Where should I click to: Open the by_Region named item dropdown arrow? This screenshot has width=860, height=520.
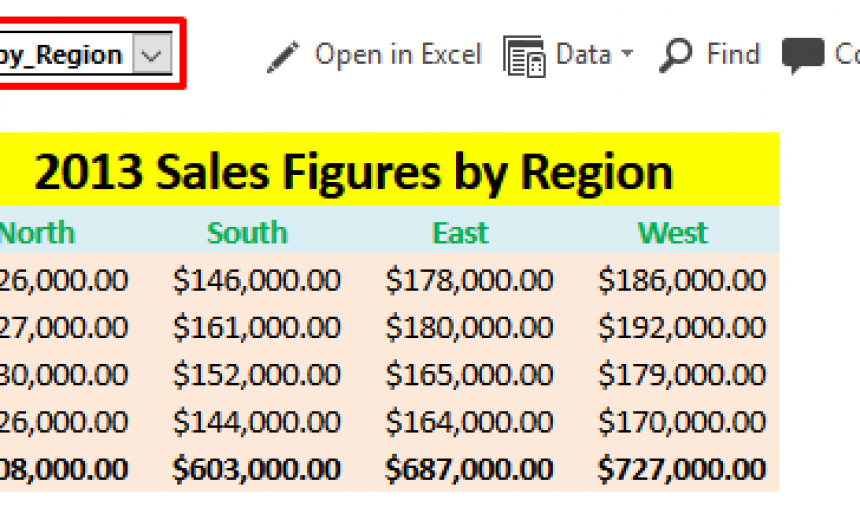coord(151,54)
